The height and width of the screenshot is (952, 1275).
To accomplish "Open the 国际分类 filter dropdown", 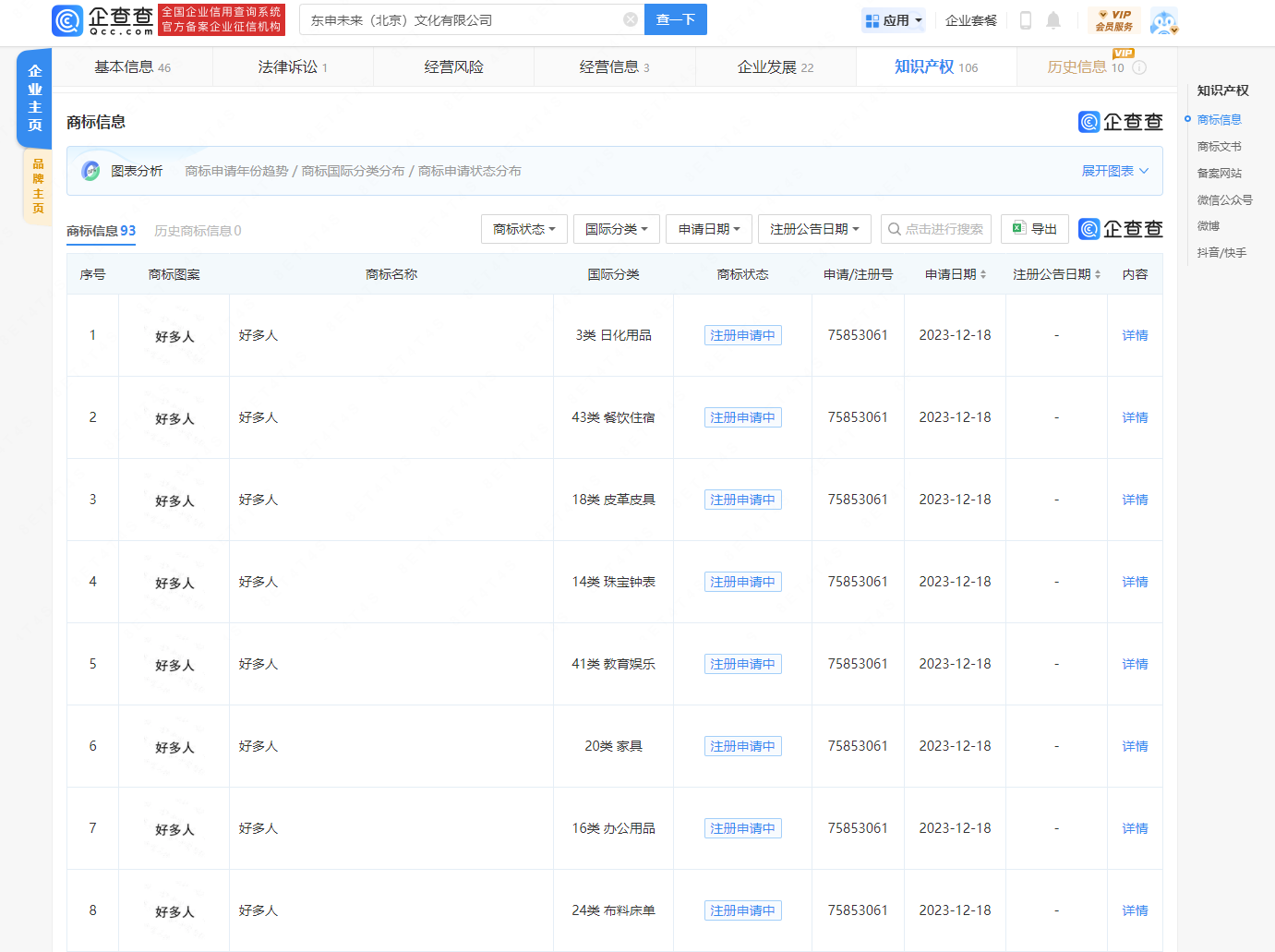I will pos(617,229).
